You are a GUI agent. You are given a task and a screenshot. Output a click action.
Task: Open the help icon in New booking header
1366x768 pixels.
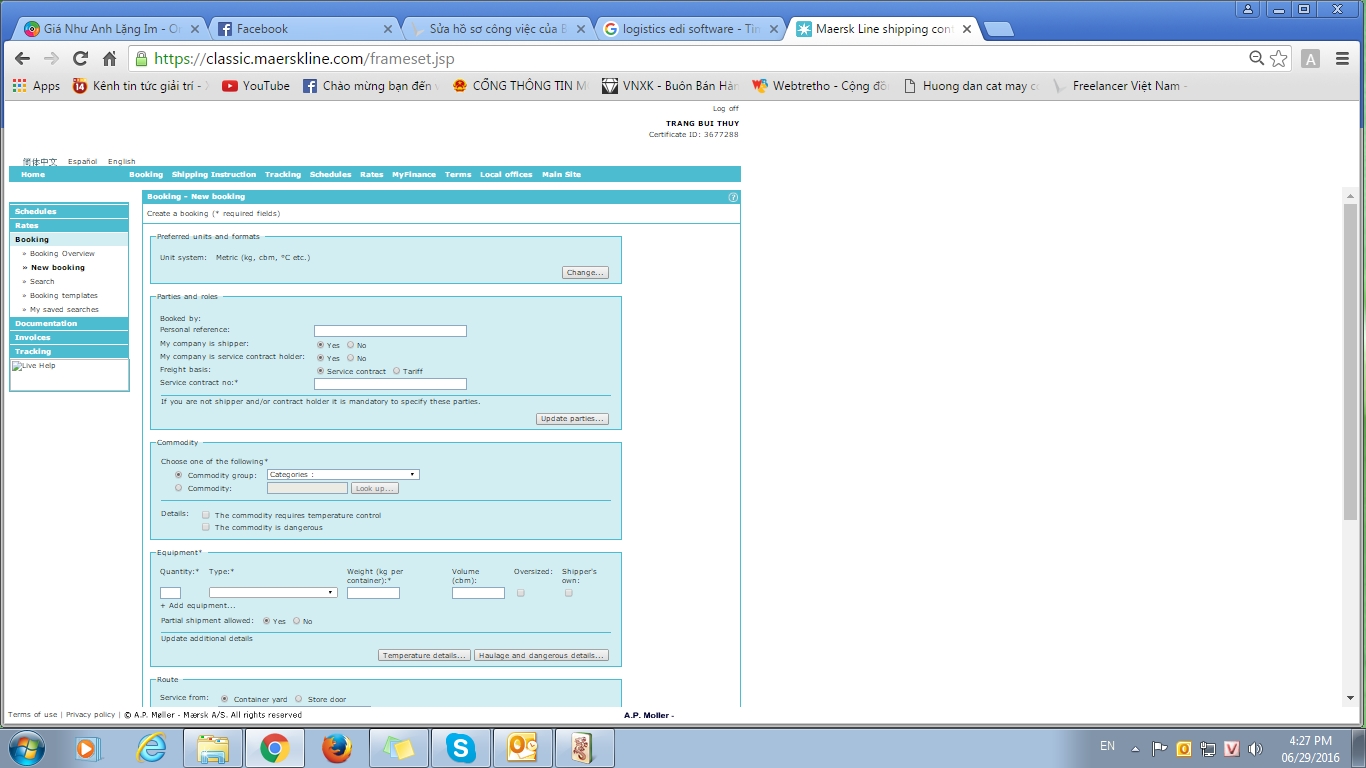coord(733,197)
